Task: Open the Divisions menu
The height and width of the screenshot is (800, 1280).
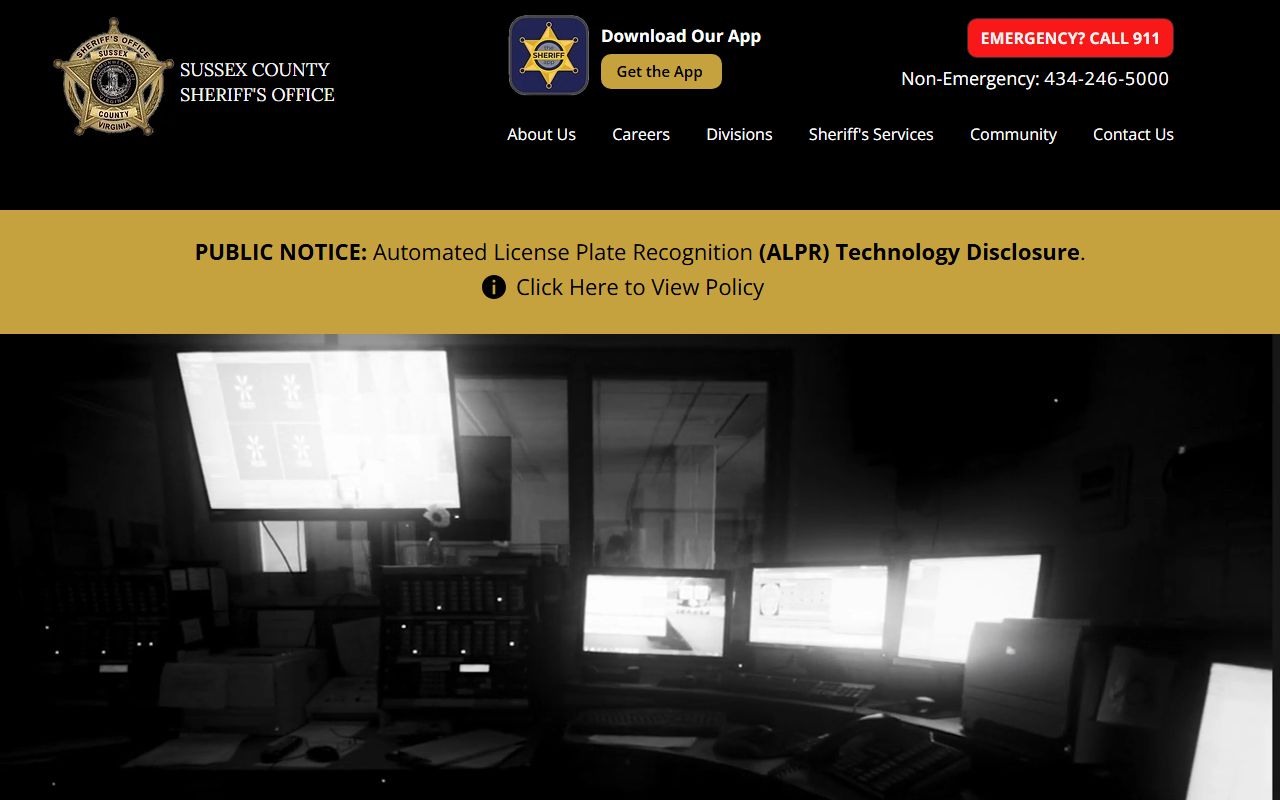Action: (739, 134)
